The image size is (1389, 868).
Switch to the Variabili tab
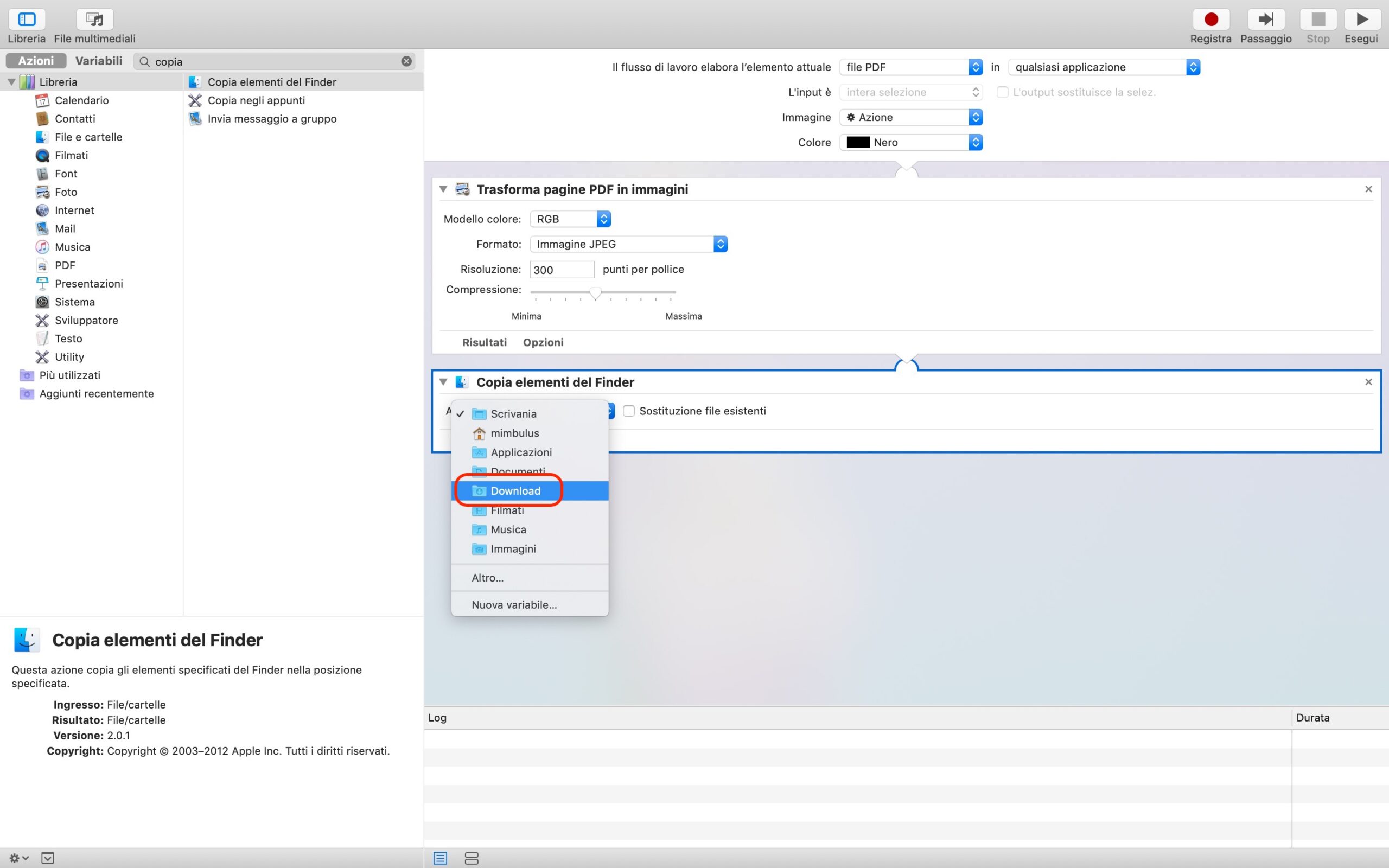pyautogui.click(x=99, y=61)
